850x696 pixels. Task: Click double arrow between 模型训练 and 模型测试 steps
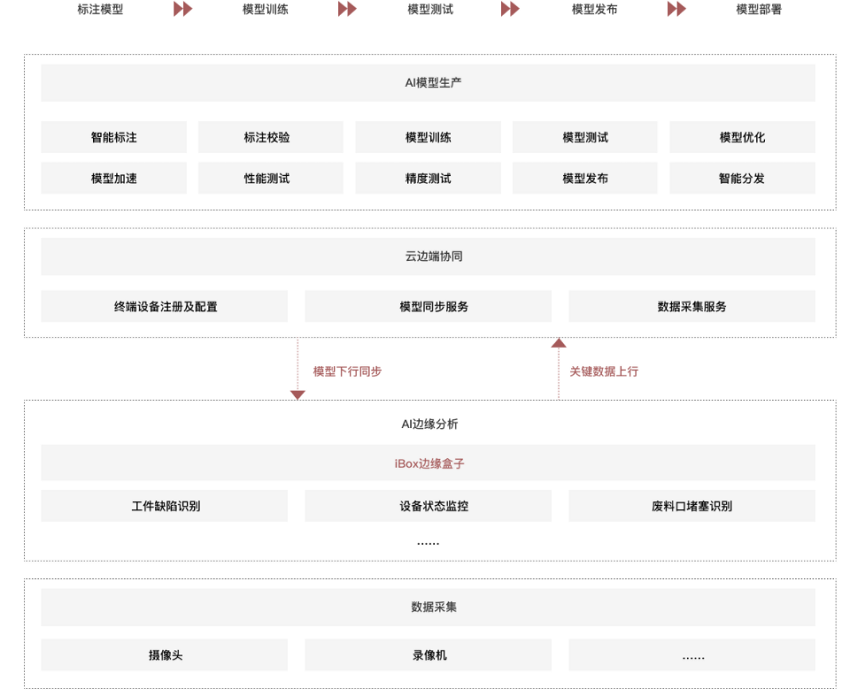point(347,9)
